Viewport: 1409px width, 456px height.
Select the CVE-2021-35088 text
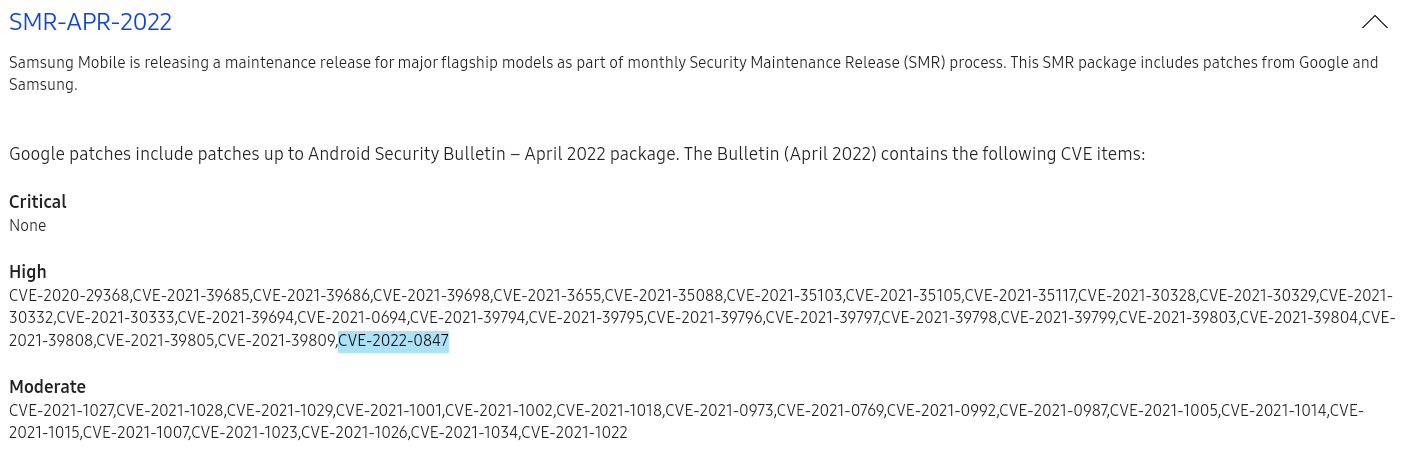click(665, 295)
